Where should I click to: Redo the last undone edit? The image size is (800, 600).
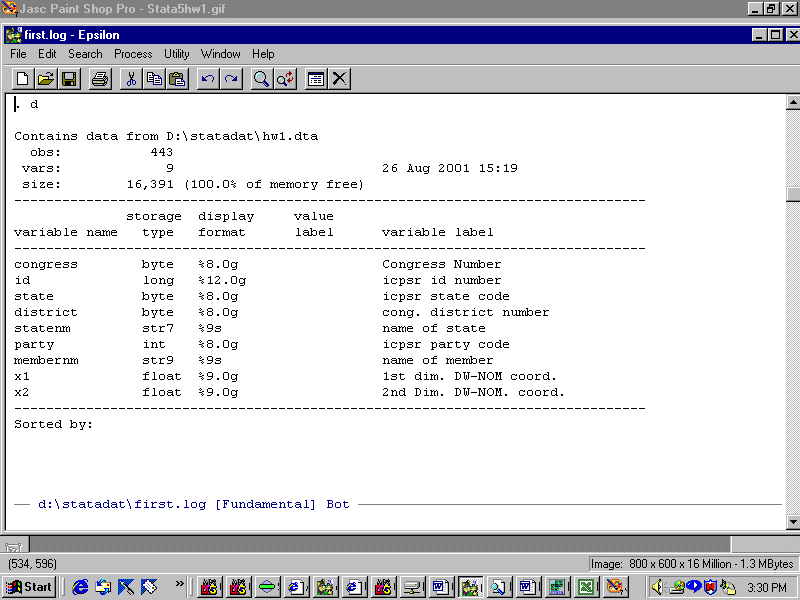231,79
